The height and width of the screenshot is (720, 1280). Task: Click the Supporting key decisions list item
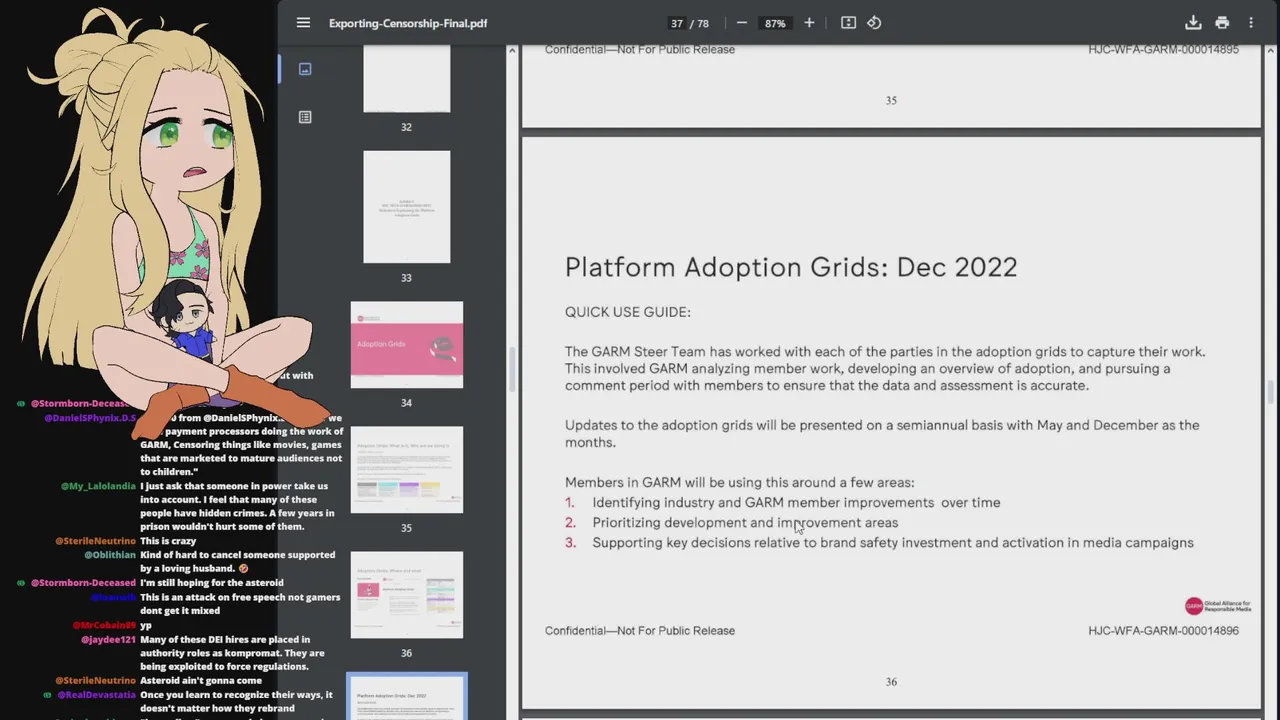point(893,543)
